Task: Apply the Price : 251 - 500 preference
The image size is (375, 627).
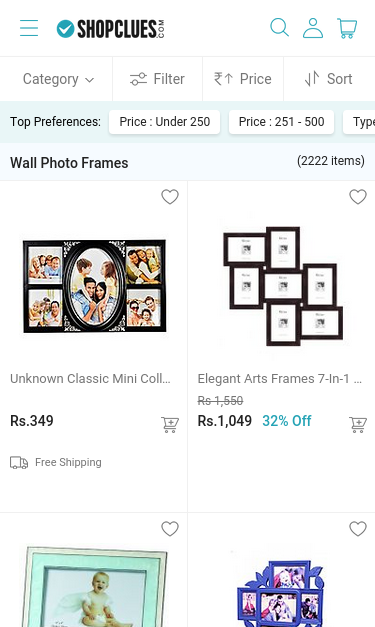Action: pos(281,122)
